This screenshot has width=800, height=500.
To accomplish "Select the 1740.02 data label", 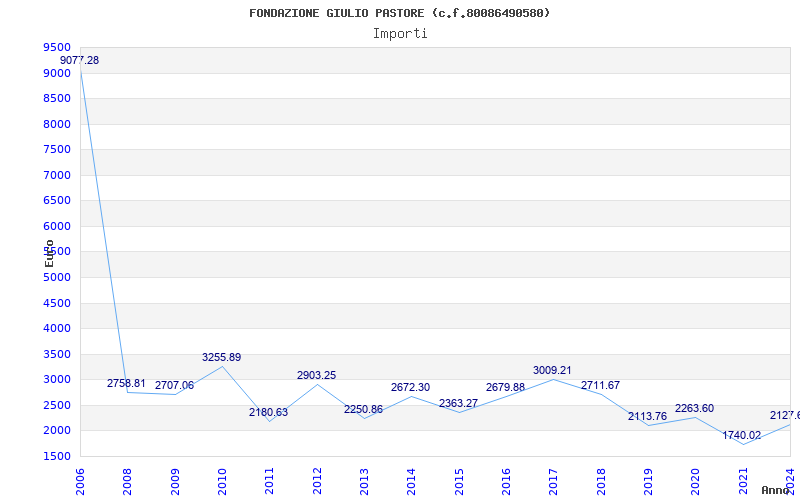I will coord(741,435).
